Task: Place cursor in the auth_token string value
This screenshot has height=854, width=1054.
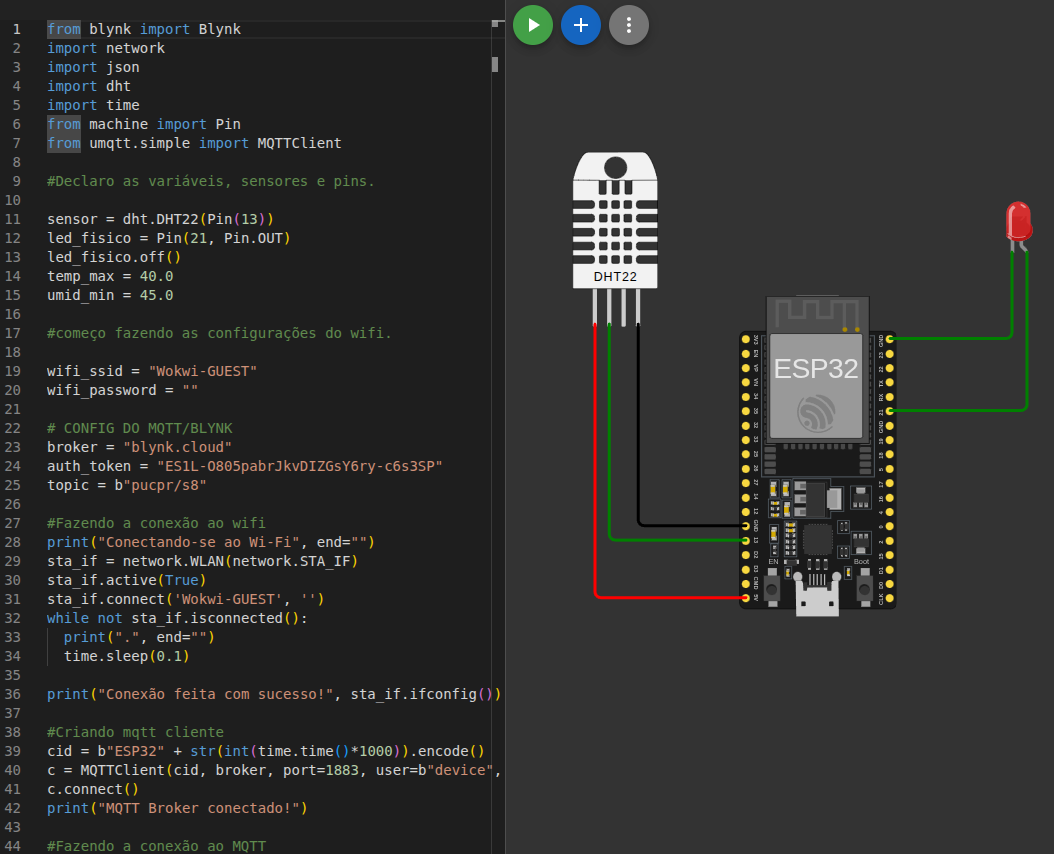Action: pos(299,466)
